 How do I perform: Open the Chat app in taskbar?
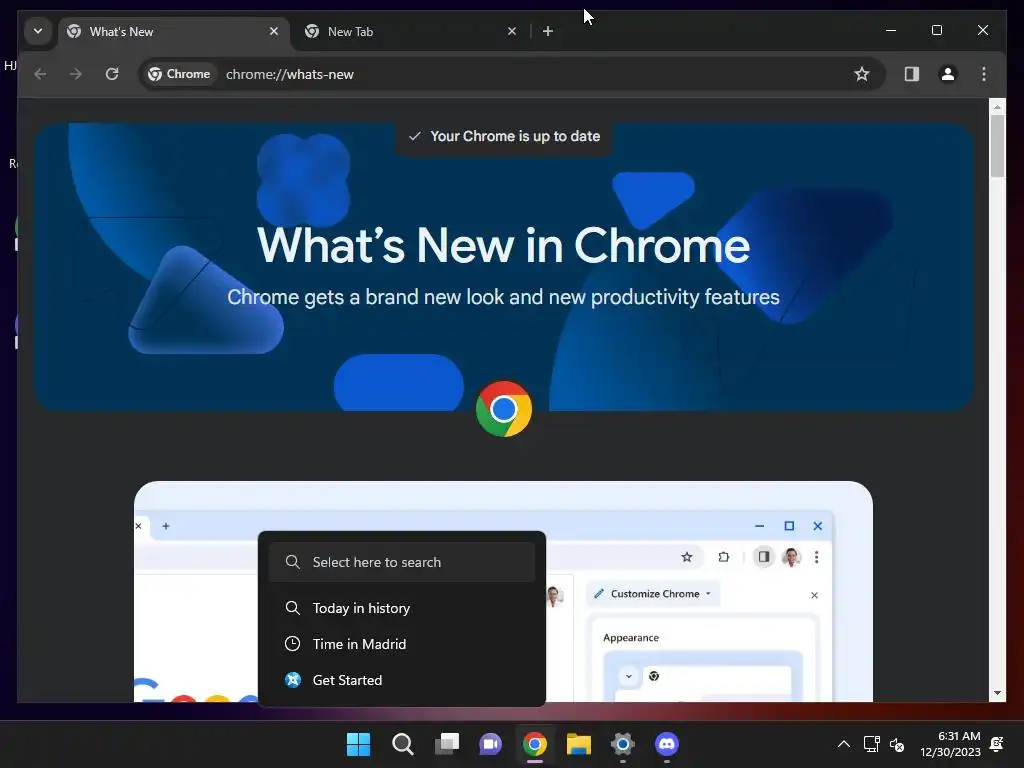tap(490, 744)
